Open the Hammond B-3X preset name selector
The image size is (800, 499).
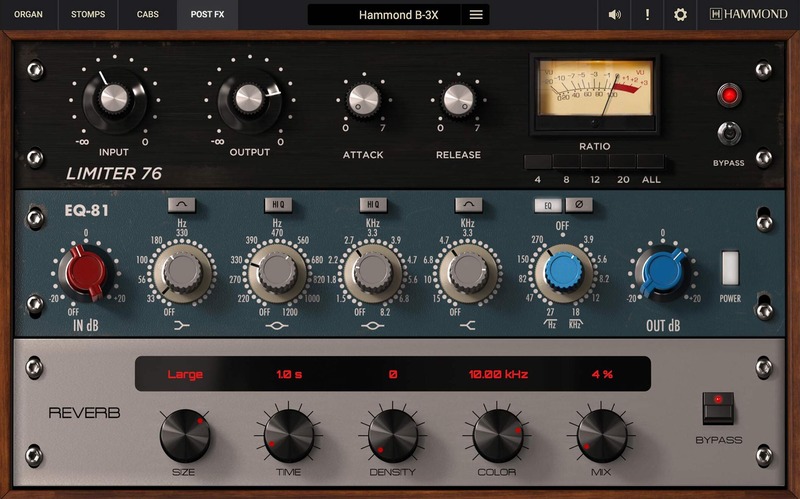tap(386, 15)
